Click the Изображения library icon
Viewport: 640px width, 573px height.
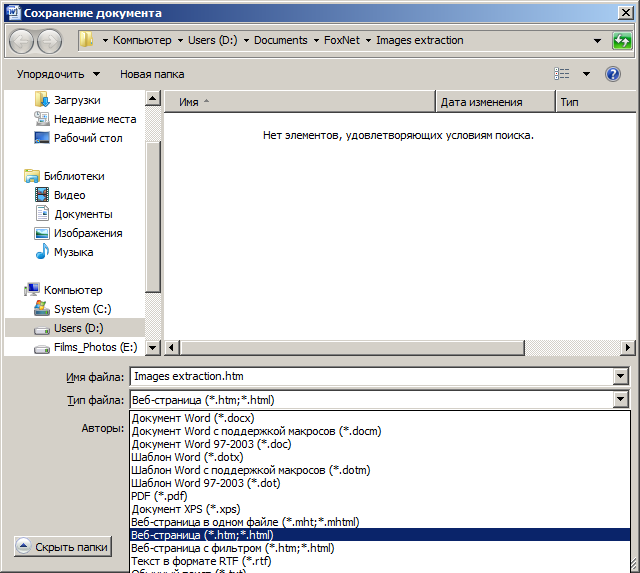point(42,233)
